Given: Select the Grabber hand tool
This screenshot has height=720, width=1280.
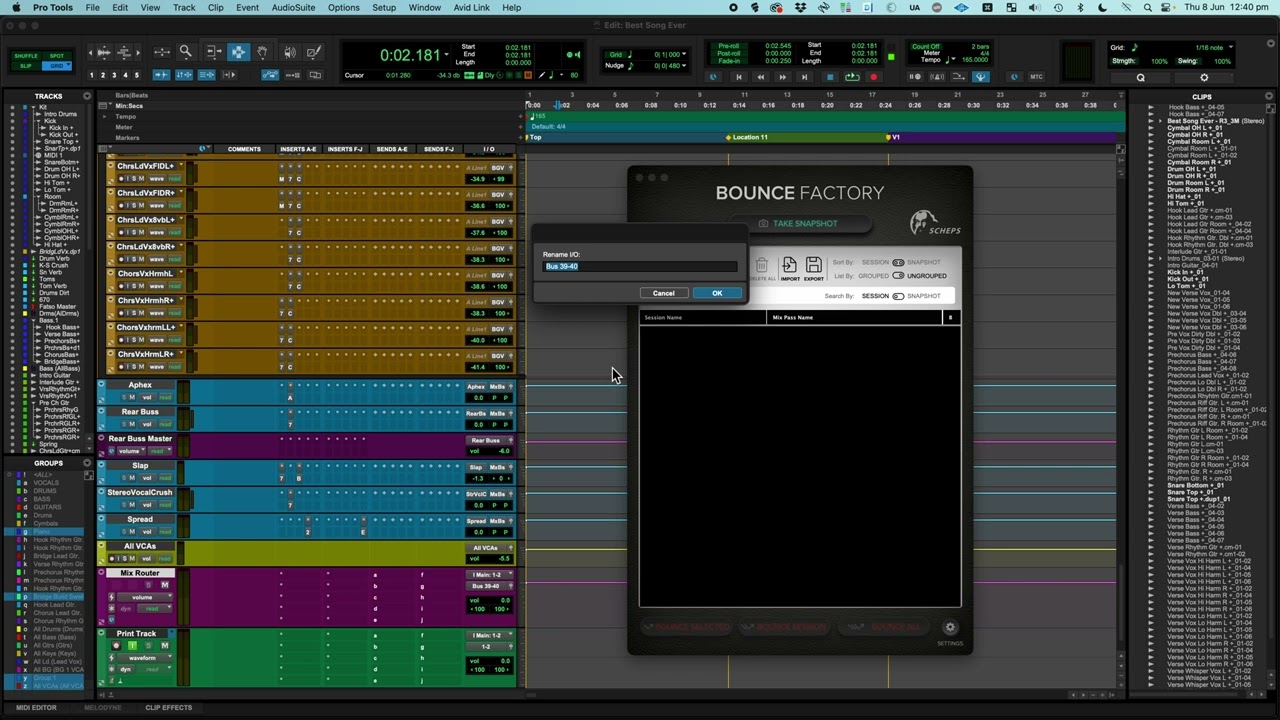Looking at the screenshot, I should 262,51.
